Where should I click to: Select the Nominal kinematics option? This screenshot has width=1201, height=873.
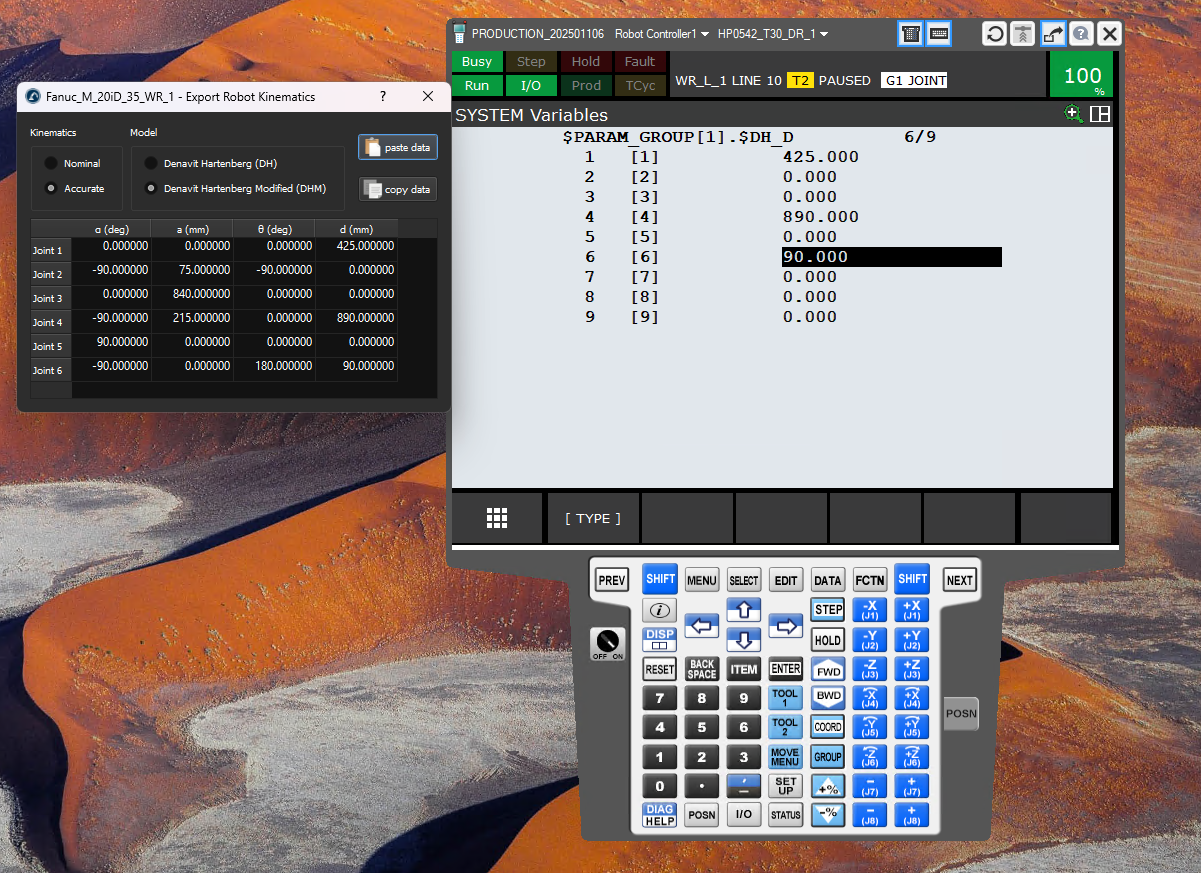point(50,163)
